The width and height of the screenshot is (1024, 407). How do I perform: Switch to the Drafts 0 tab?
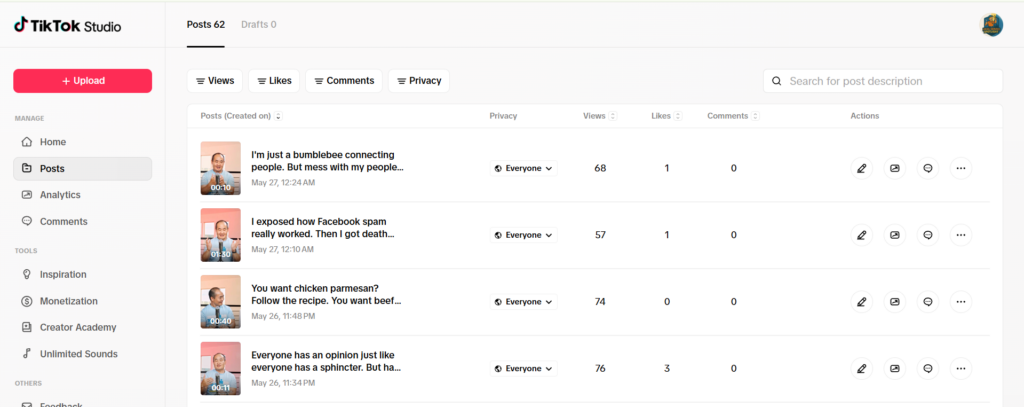[259, 25]
